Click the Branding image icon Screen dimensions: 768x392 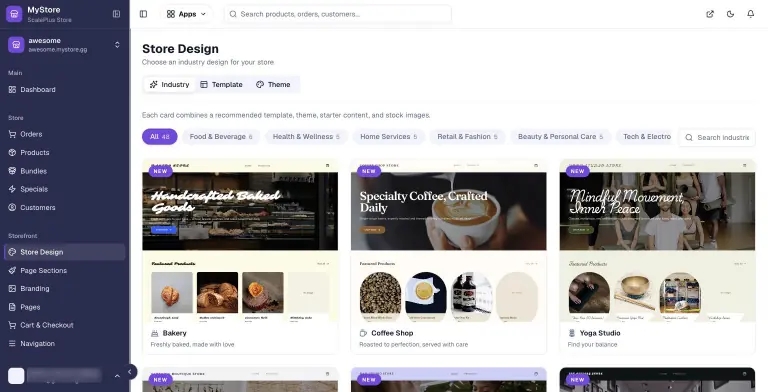(x=12, y=289)
